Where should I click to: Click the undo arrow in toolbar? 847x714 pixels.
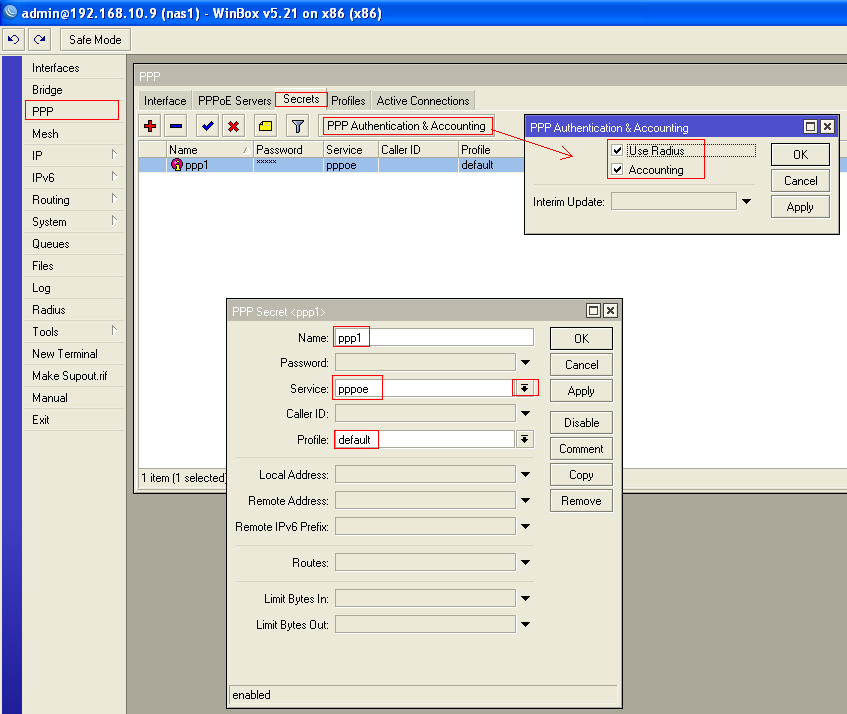[x=14, y=40]
